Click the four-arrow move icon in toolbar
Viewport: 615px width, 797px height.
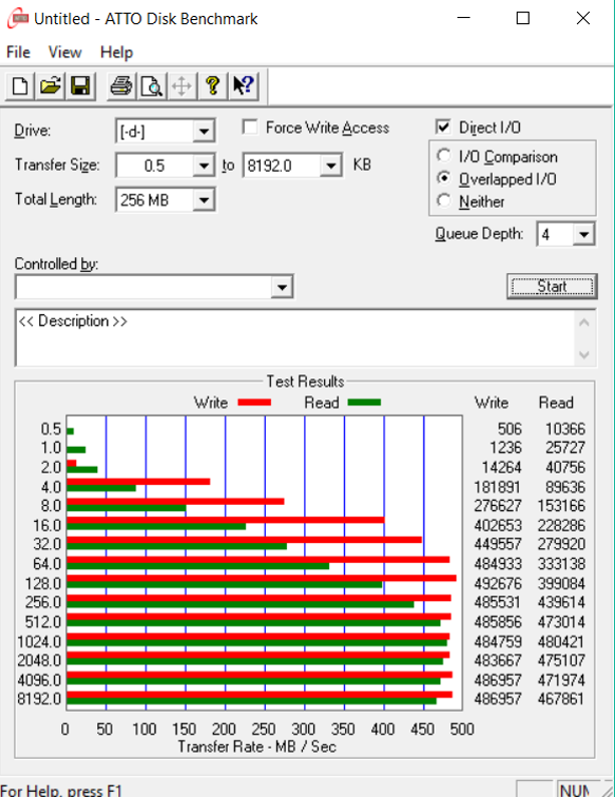pos(181,86)
